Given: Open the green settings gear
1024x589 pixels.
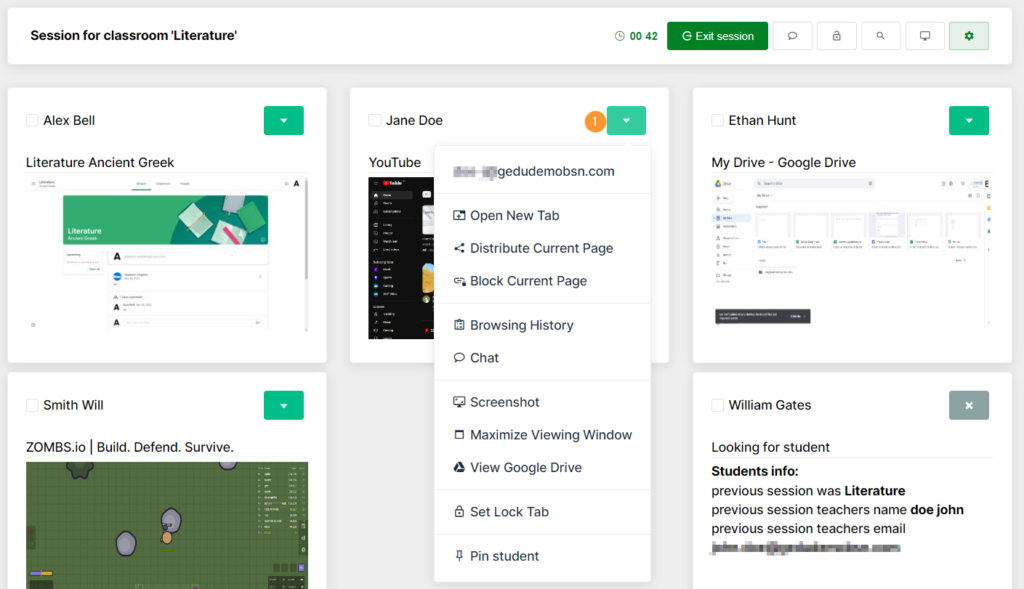Looking at the screenshot, I should (968, 35).
